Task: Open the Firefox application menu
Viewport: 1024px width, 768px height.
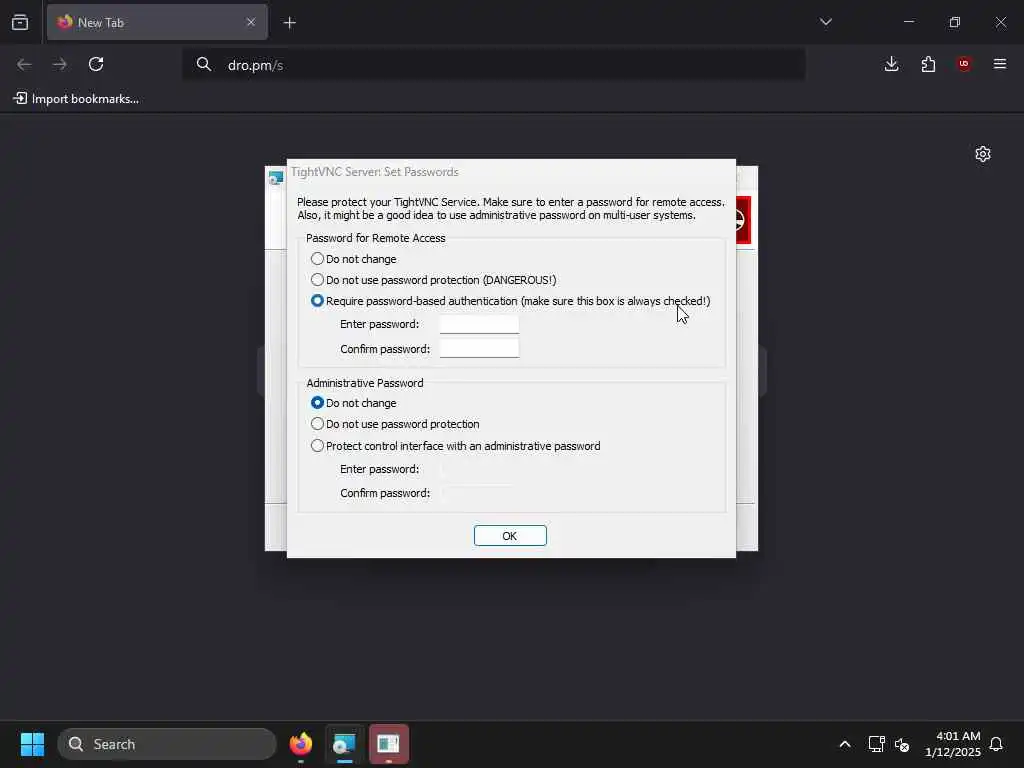Action: click(1000, 64)
